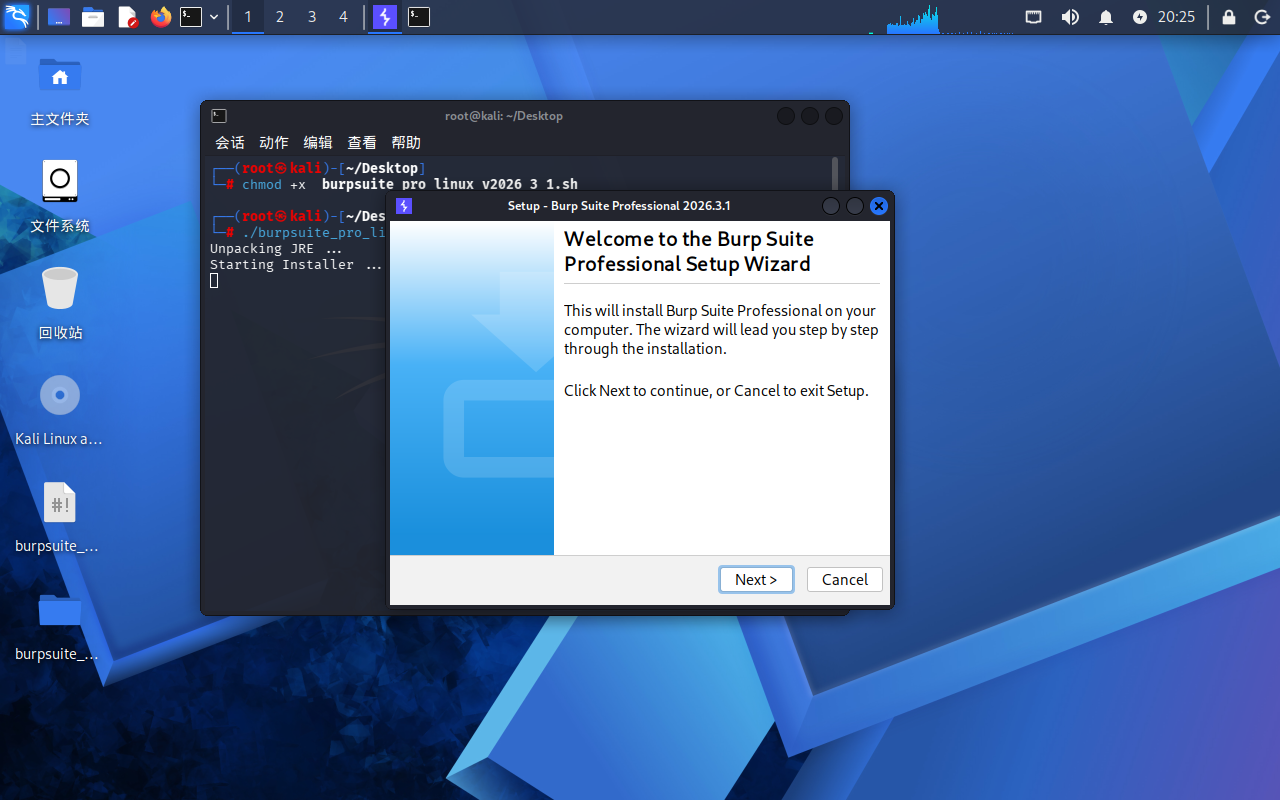Click the 20:25 clock
This screenshot has height=800, width=1280.
(x=1177, y=17)
